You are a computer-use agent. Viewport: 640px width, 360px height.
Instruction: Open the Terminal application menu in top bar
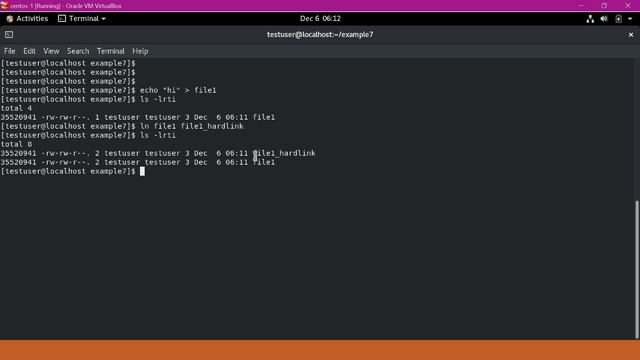[x=82, y=19]
